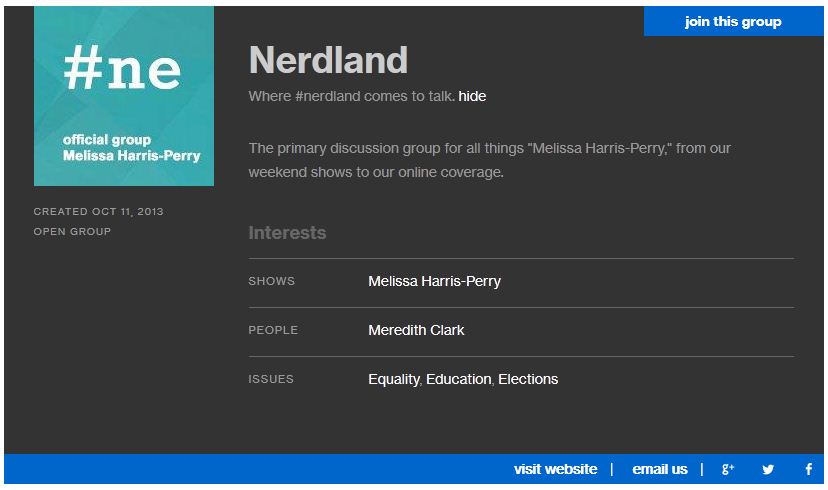Select the SHOWS row label
Viewport: 828px width, 490px height.
pyautogui.click(x=272, y=281)
